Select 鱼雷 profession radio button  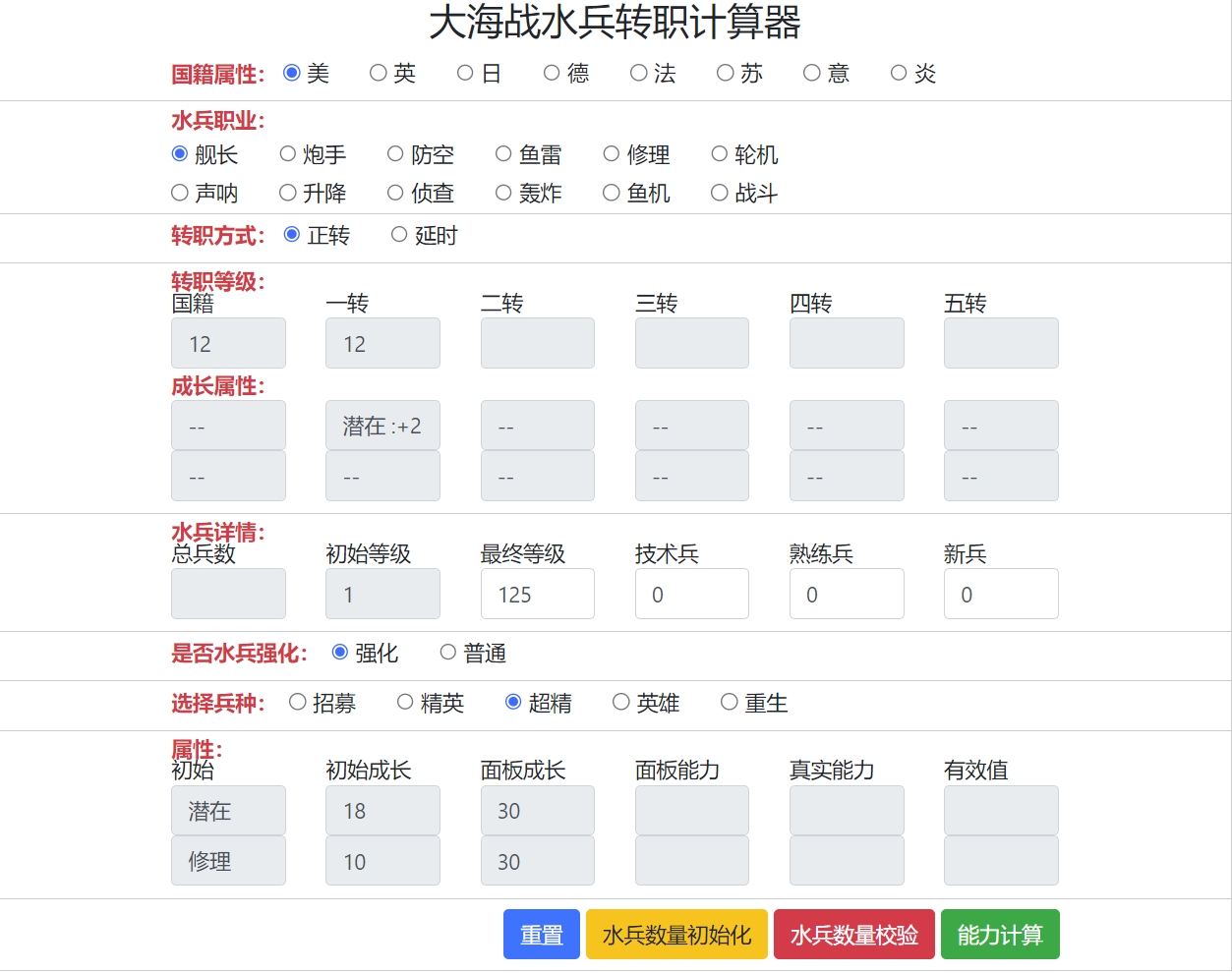click(x=503, y=154)
